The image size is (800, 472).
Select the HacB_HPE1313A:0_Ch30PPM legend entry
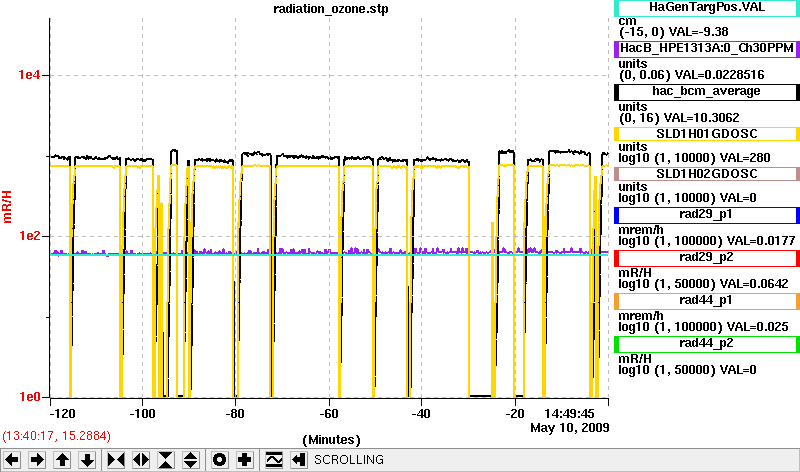coord(707,48)
